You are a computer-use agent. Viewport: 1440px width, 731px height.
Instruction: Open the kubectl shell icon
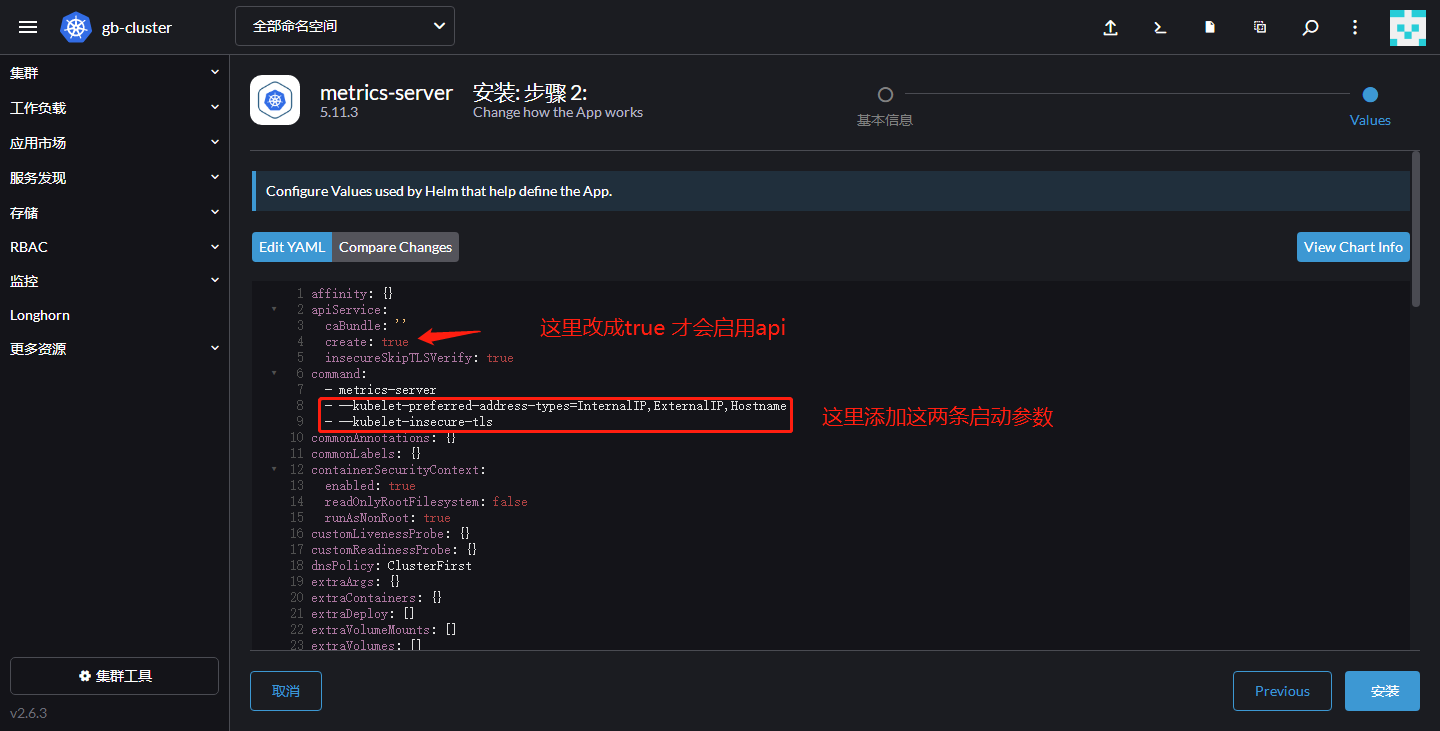click(x=1160, y=28)
